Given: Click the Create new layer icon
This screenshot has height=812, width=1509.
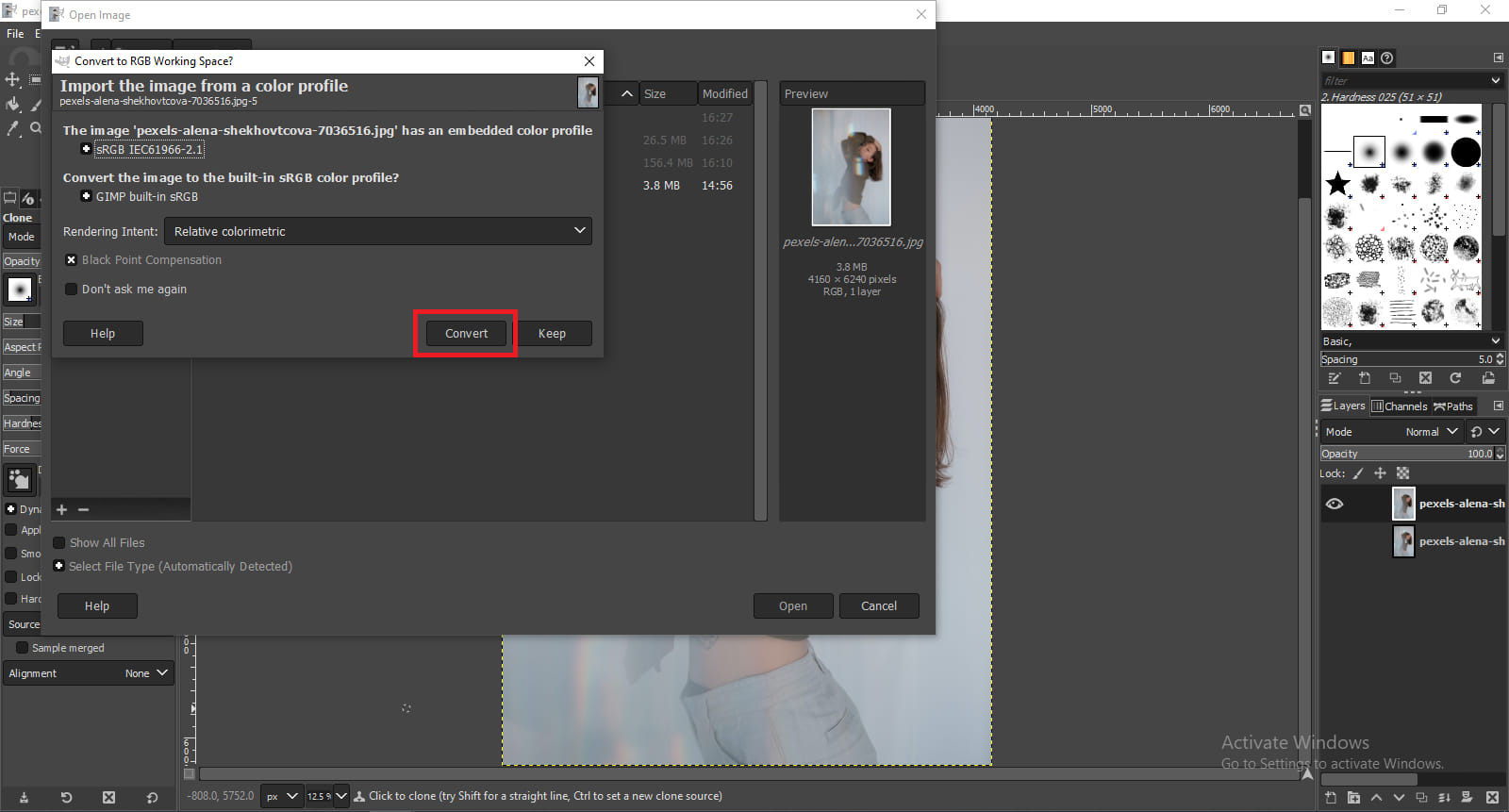Looking at the screenshot, I should (x=1331, y=798).
